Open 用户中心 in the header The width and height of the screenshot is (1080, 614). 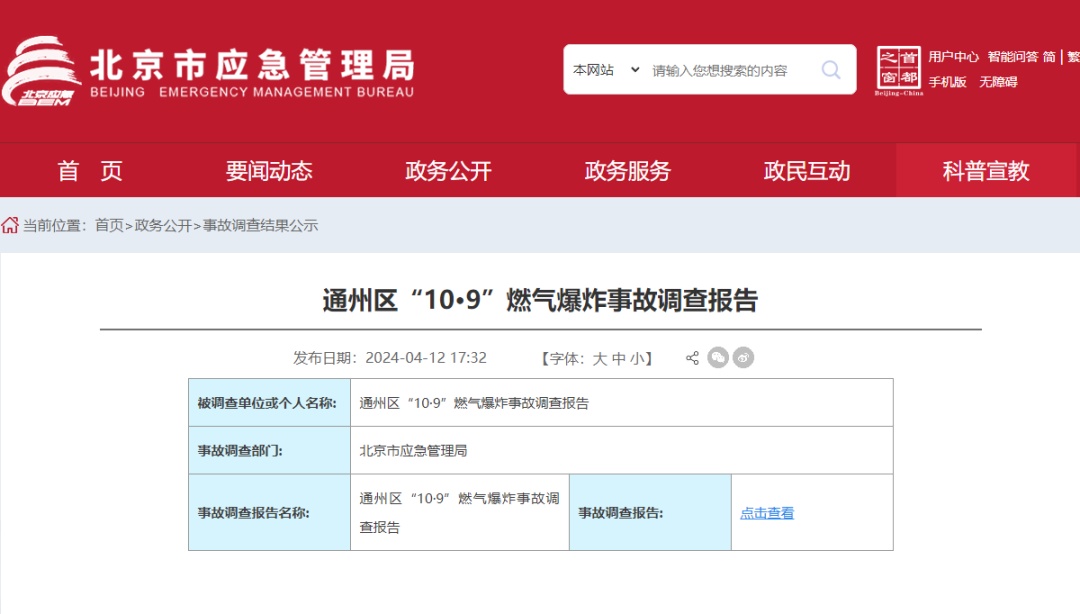pos(952,56)
